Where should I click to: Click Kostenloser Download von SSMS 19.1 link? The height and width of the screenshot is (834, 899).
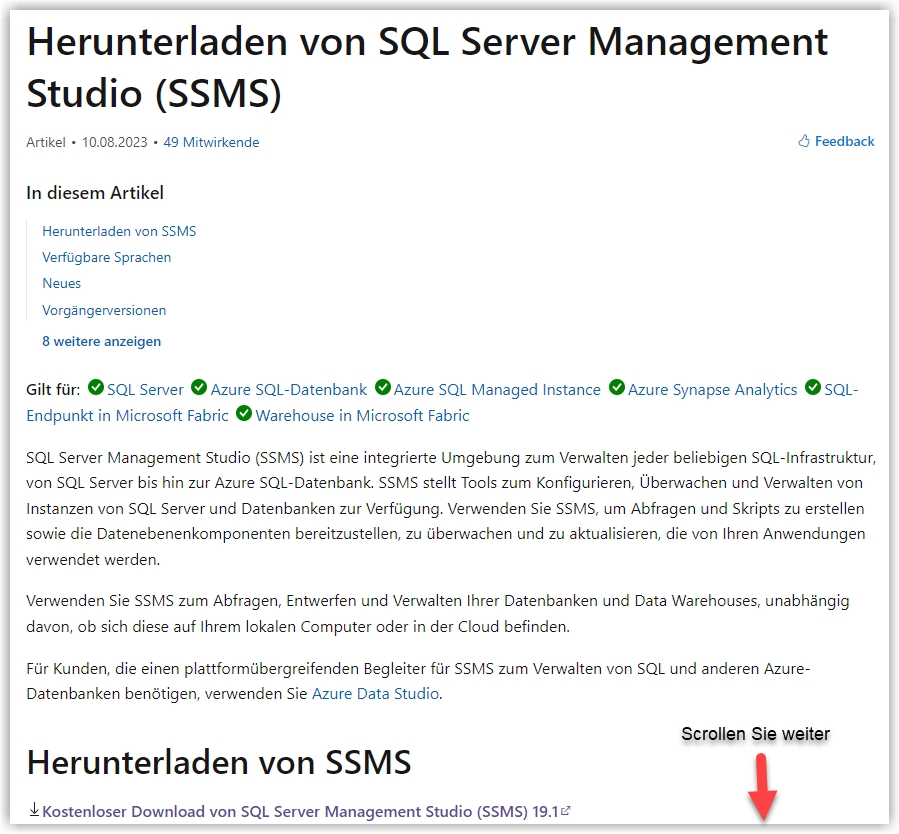[300, 812]
